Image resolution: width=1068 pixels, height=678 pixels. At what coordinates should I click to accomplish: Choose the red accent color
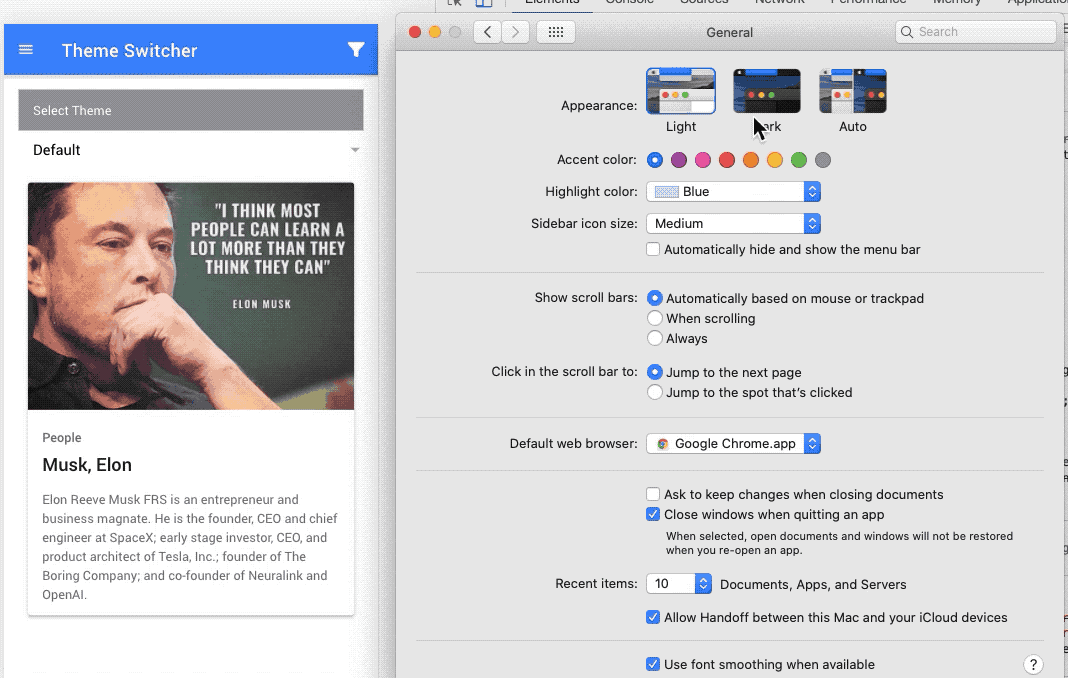click(x=727, y=160)
